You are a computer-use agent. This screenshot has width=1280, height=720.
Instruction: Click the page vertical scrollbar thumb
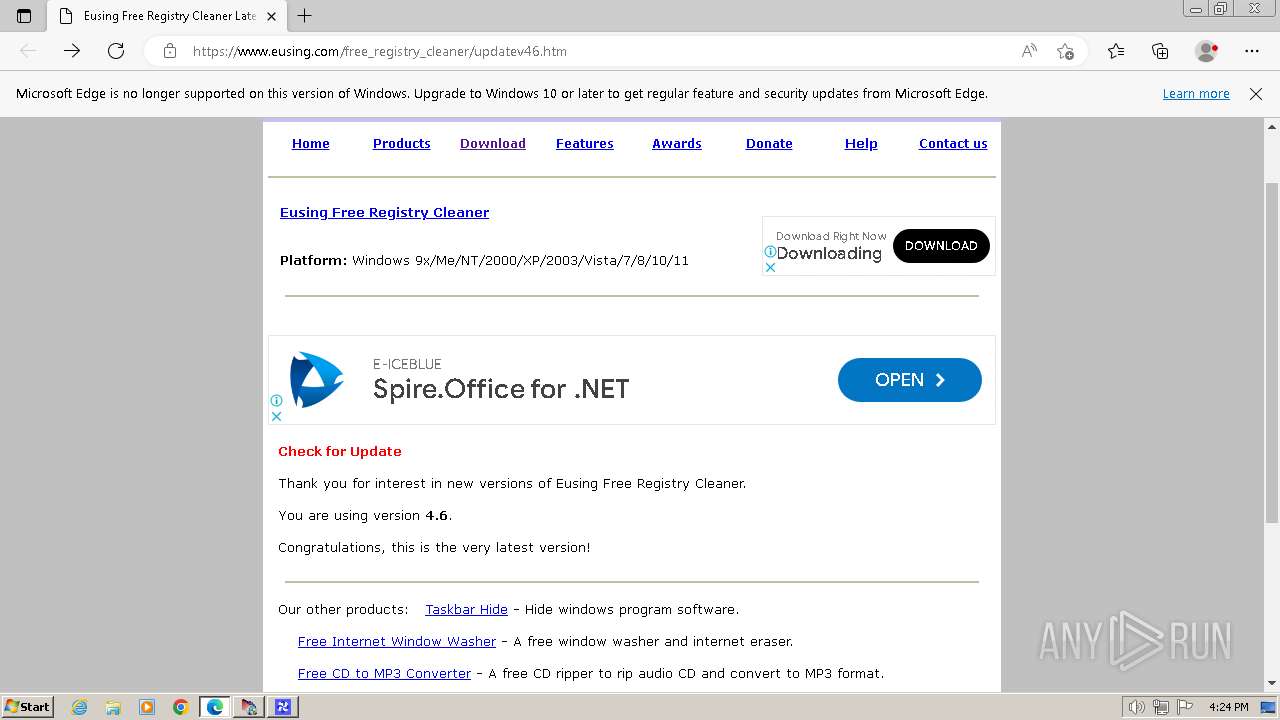[1272, 353]
